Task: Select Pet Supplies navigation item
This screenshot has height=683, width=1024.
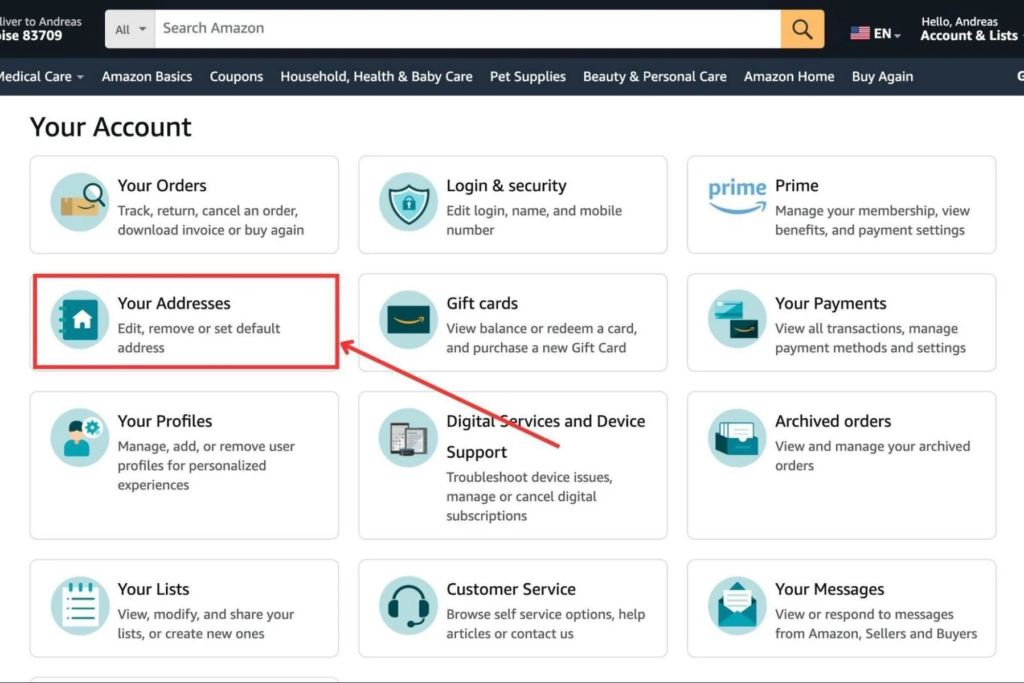Action: (x=528, y=76)
